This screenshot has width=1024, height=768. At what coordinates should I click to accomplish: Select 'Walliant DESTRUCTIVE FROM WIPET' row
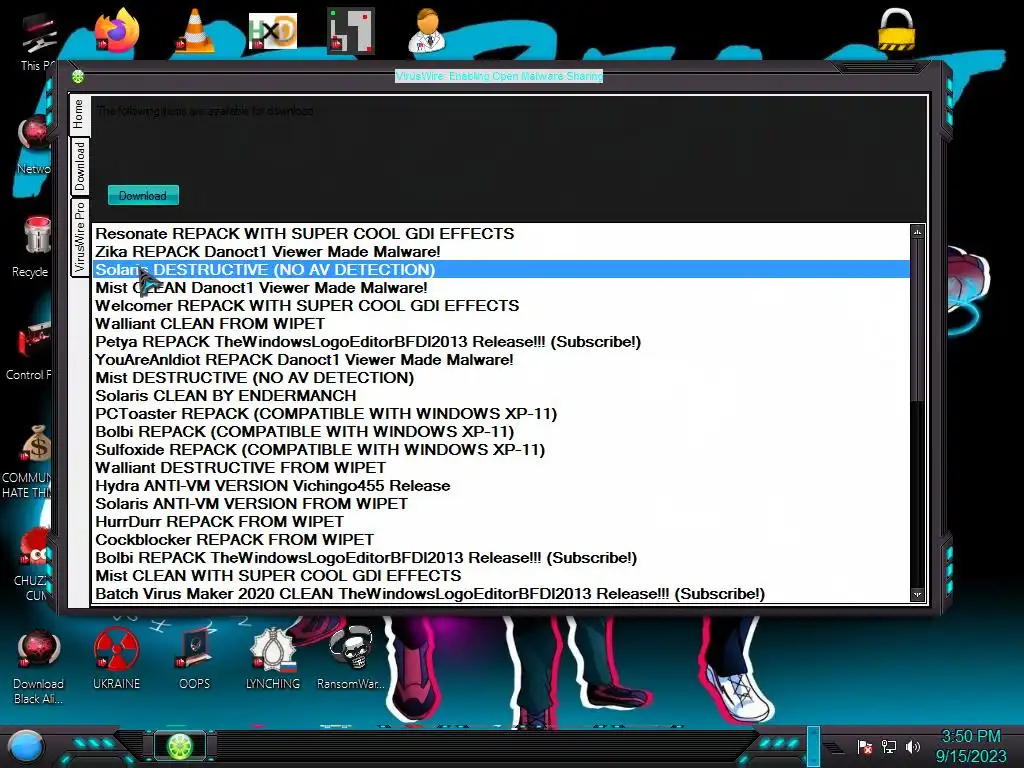pos(501,468)
